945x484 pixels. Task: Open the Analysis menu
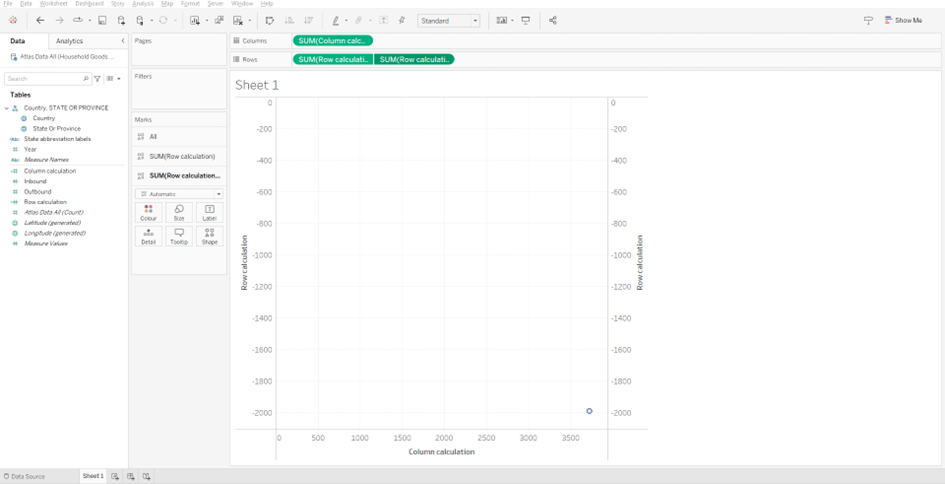(143, 4)
